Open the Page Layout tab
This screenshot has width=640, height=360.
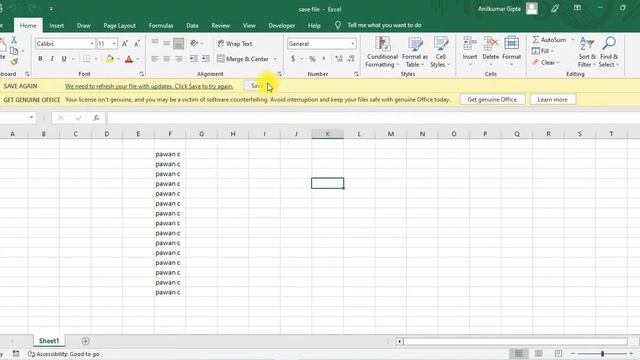[x=119, y=25]
